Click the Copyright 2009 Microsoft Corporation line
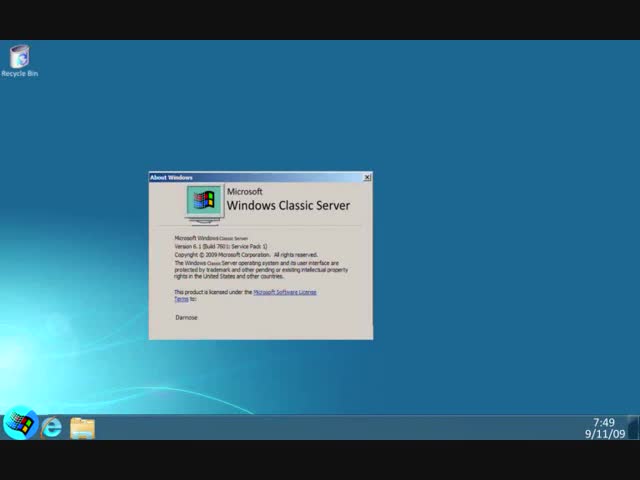 tap(246, 255)
